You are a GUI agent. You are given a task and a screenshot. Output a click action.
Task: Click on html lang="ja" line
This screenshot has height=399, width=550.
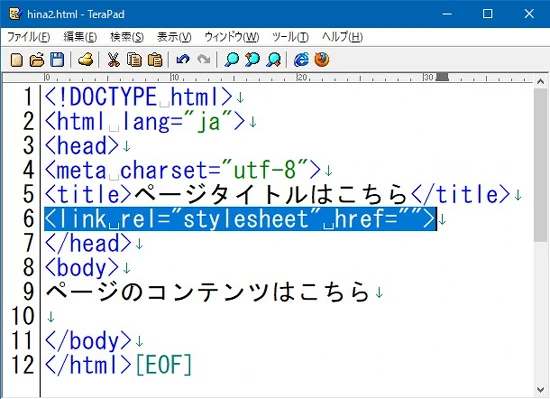coord(145,121)
